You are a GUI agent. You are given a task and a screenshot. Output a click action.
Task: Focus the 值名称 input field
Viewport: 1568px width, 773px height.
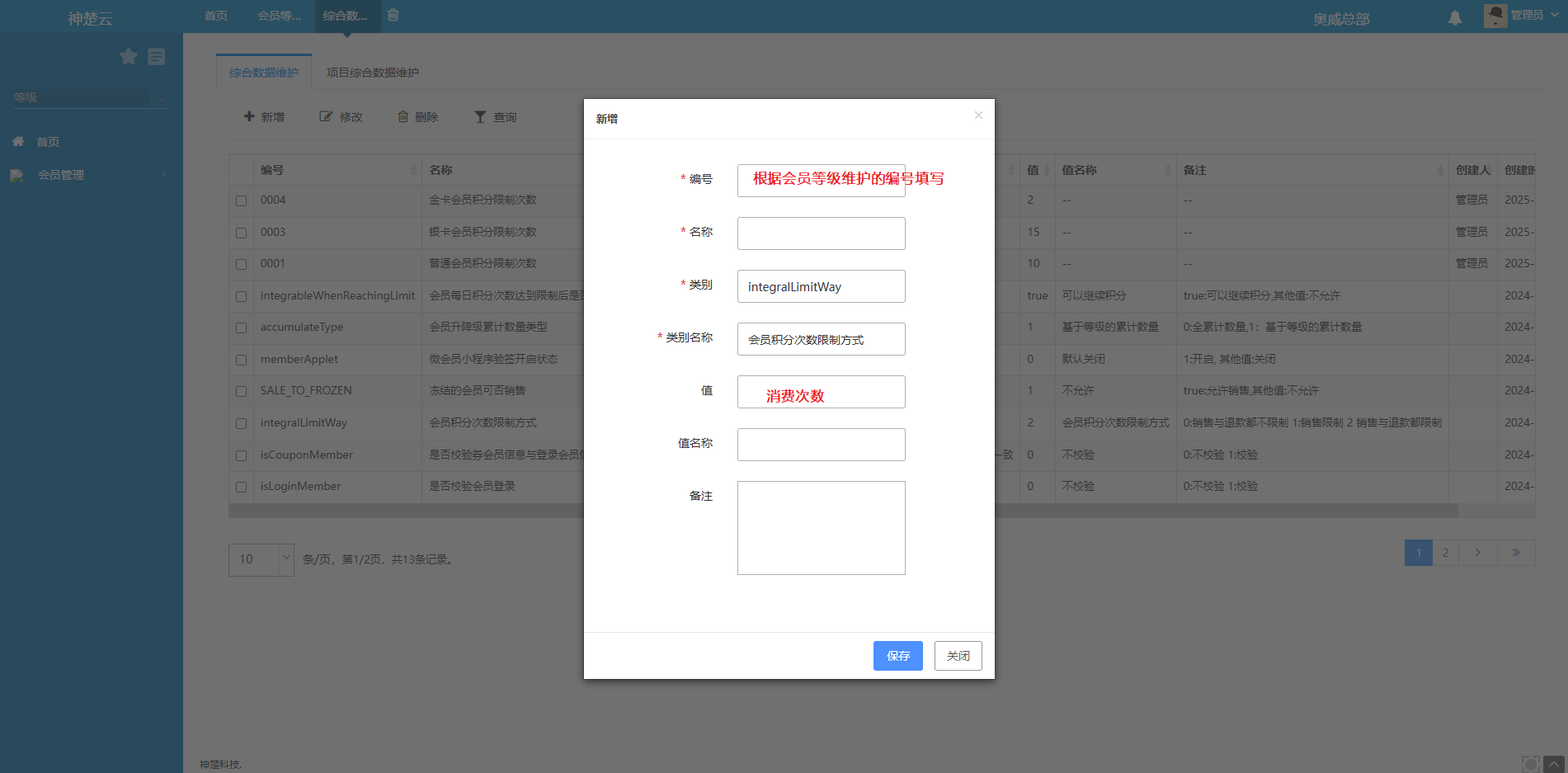(822, 445)
